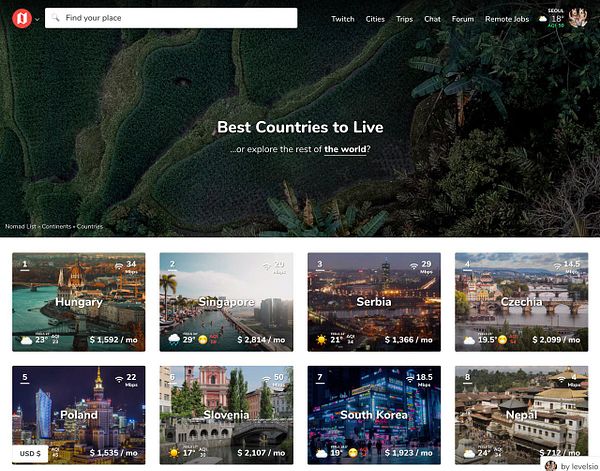Click the Find your place search field
The width and height of the screenshot is (600, 471).
[x=171, y=18]
